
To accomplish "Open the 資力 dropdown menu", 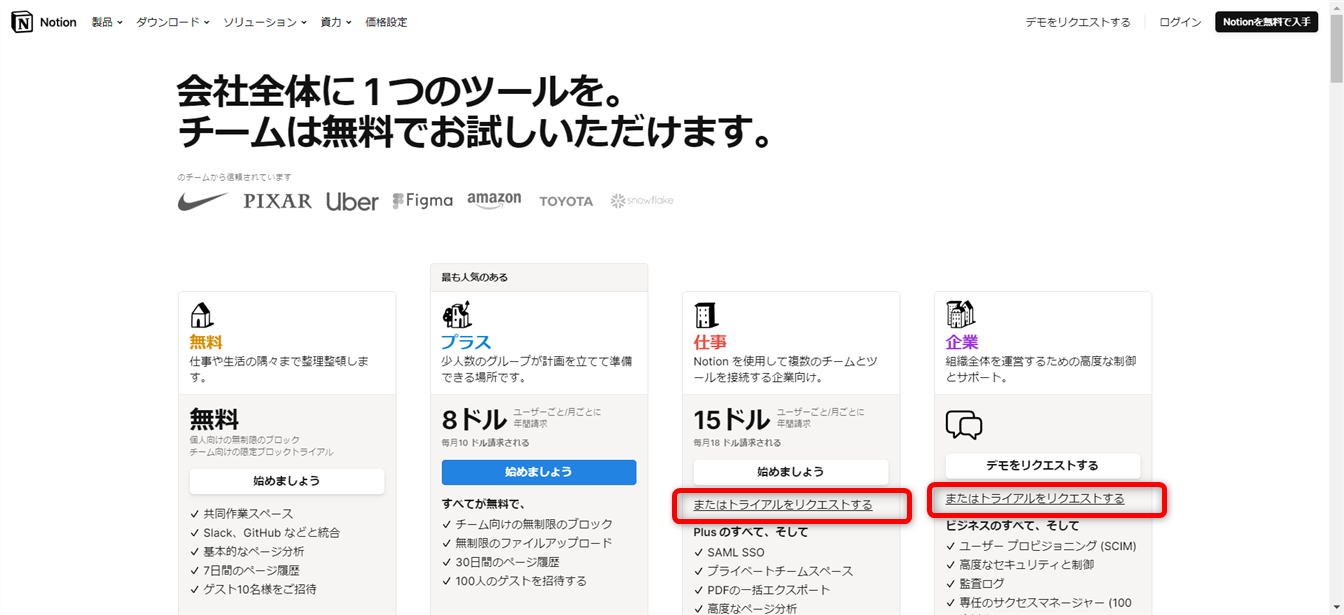I will pos(335,22).
